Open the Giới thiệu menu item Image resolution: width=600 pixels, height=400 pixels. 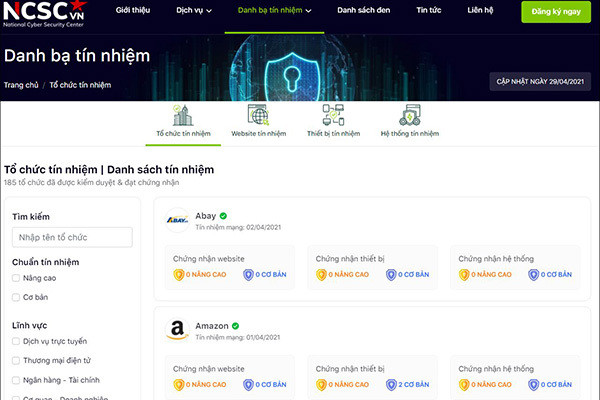point(135,11)
